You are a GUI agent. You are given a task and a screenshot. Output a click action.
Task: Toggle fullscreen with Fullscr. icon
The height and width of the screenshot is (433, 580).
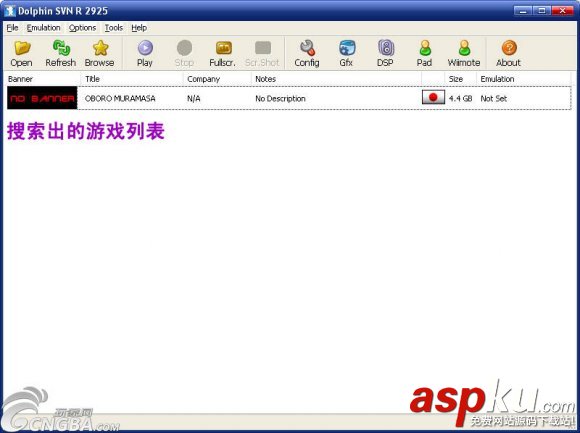[223, 54]
